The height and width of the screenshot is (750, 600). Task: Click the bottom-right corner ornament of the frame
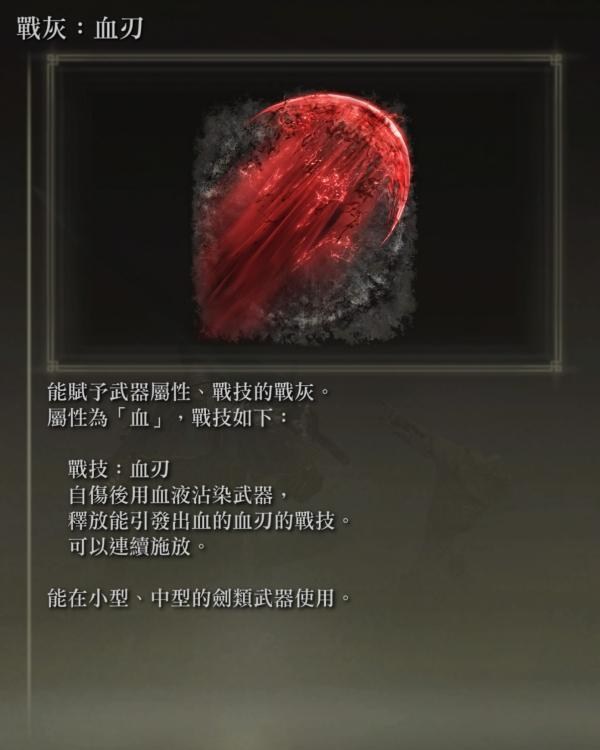click(556, 366)
